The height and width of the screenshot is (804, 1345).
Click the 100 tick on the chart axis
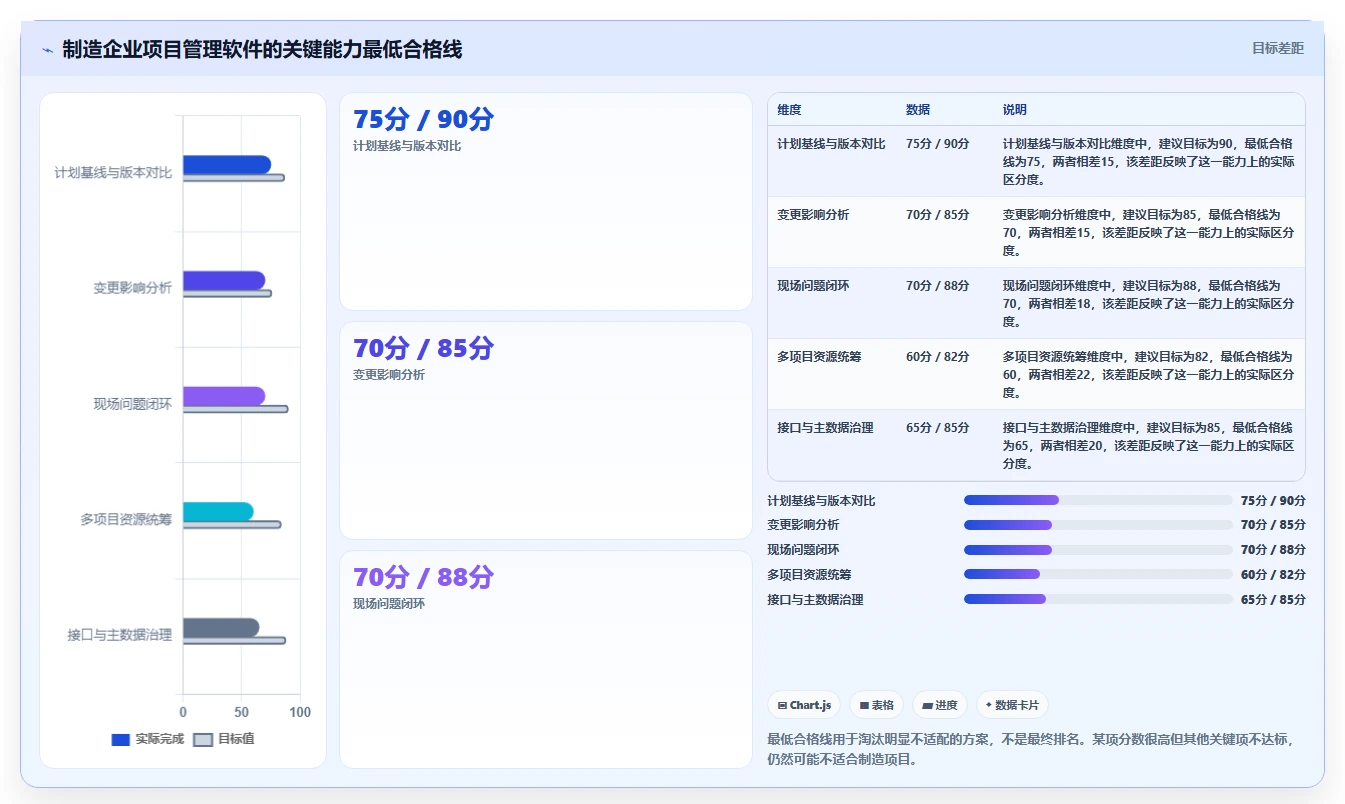click(300, 713)
